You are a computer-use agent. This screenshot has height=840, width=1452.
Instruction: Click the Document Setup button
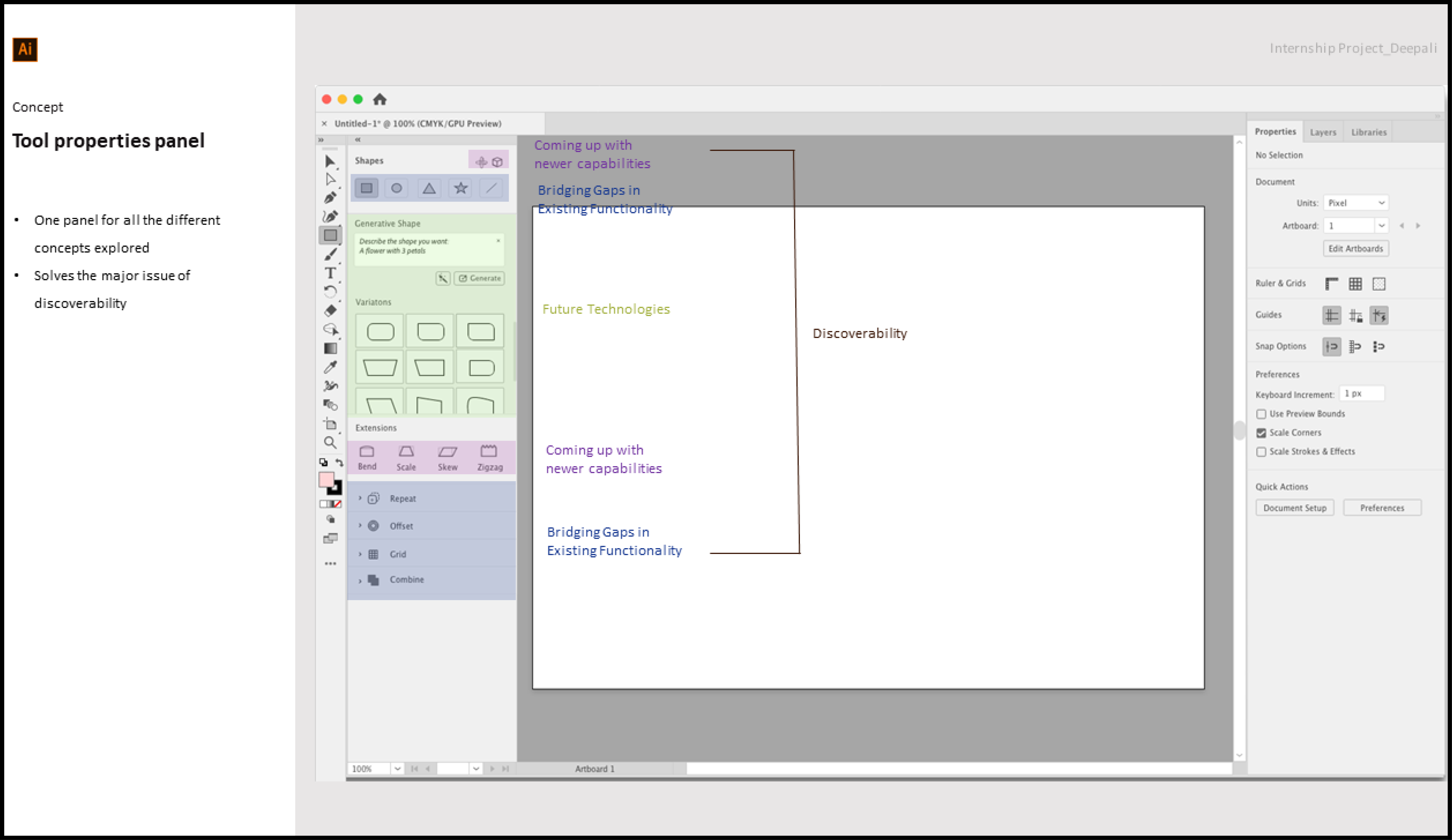coord(1294,507)
